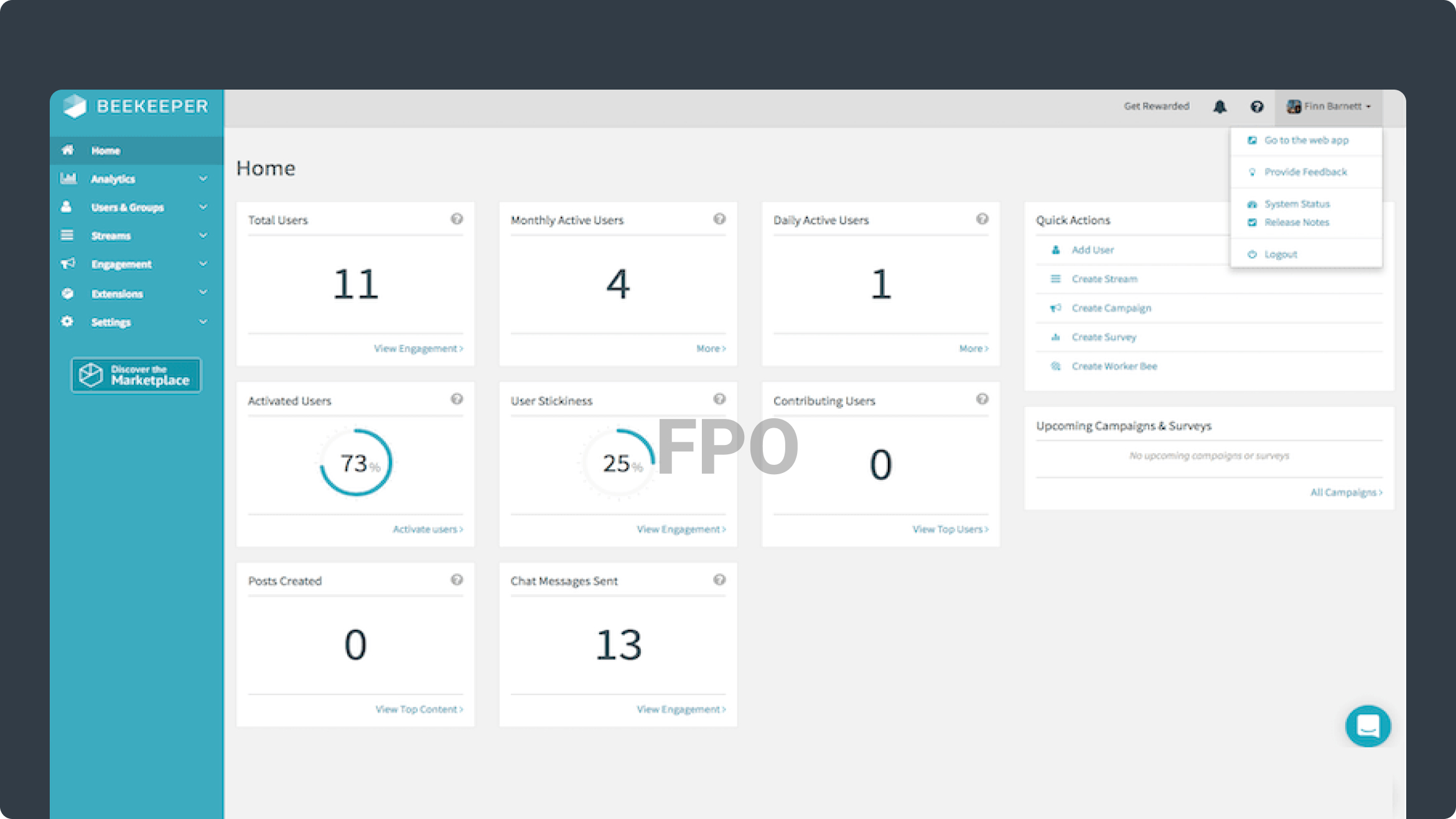Select Provide Feedback menu entry

[x=1305, y=172]
